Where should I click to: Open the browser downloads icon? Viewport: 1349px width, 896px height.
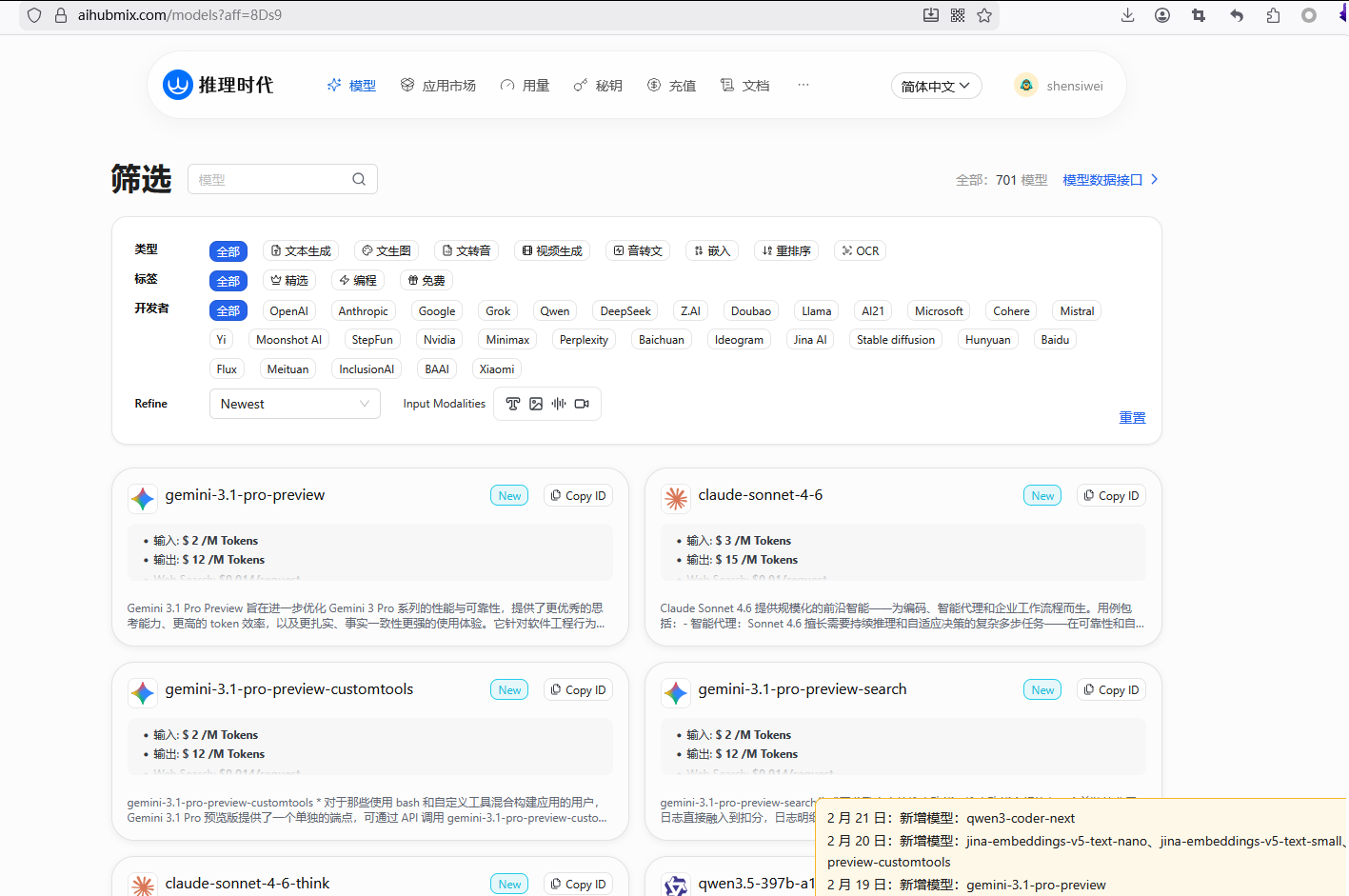click(1127, 15)
